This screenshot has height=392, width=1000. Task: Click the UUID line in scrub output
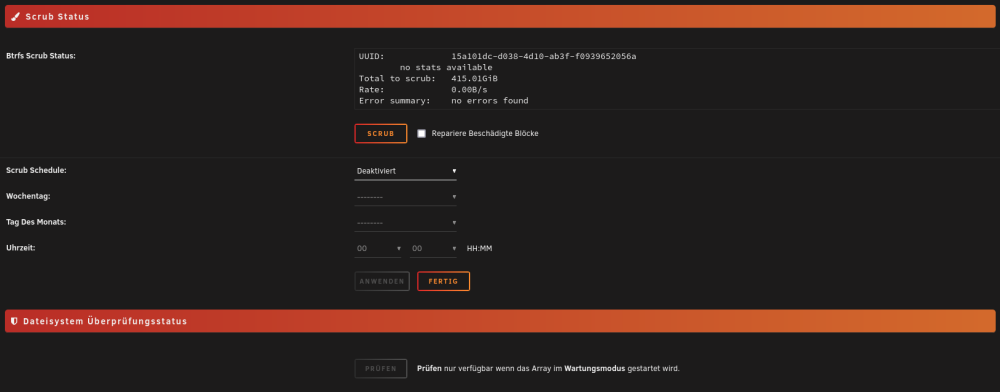(497, 56)
